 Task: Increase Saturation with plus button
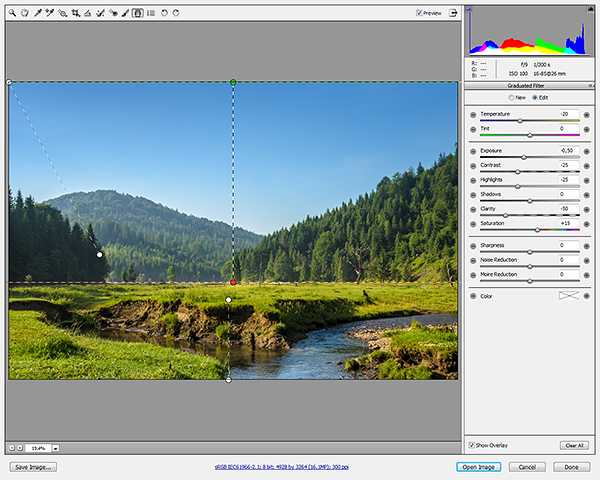[587, 224]
